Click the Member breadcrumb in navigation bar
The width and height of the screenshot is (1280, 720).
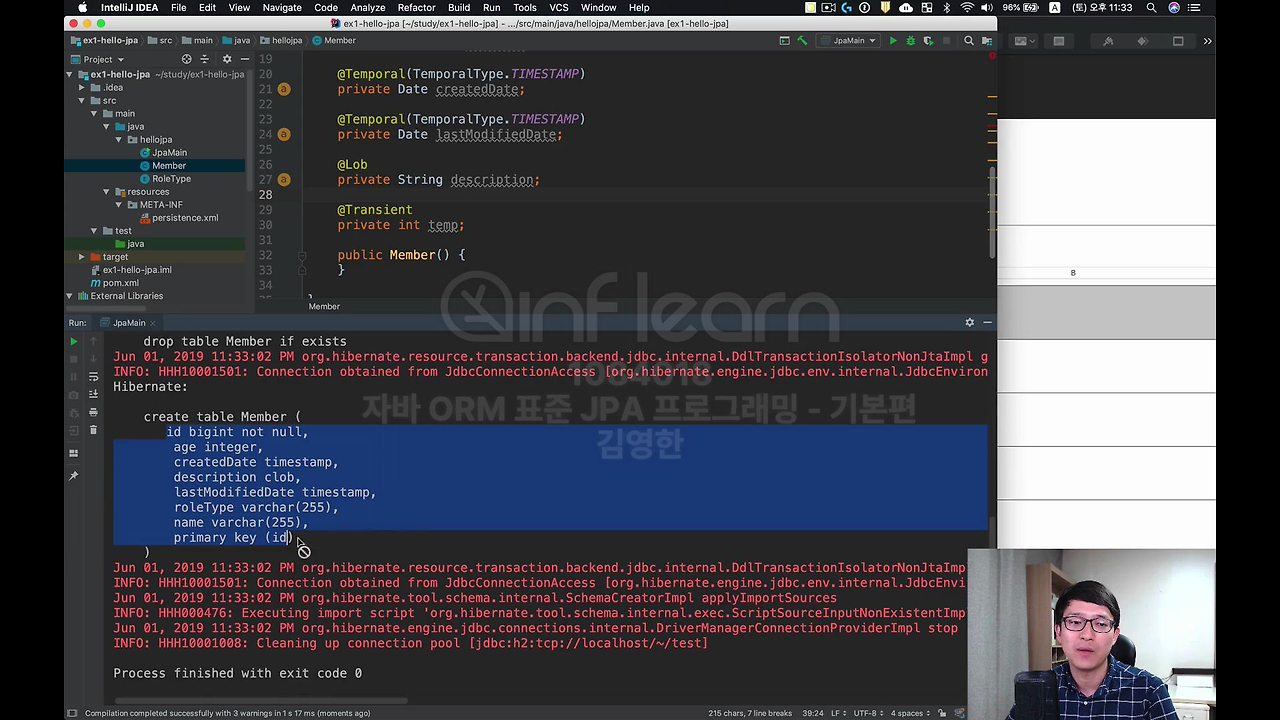[334, 41]
